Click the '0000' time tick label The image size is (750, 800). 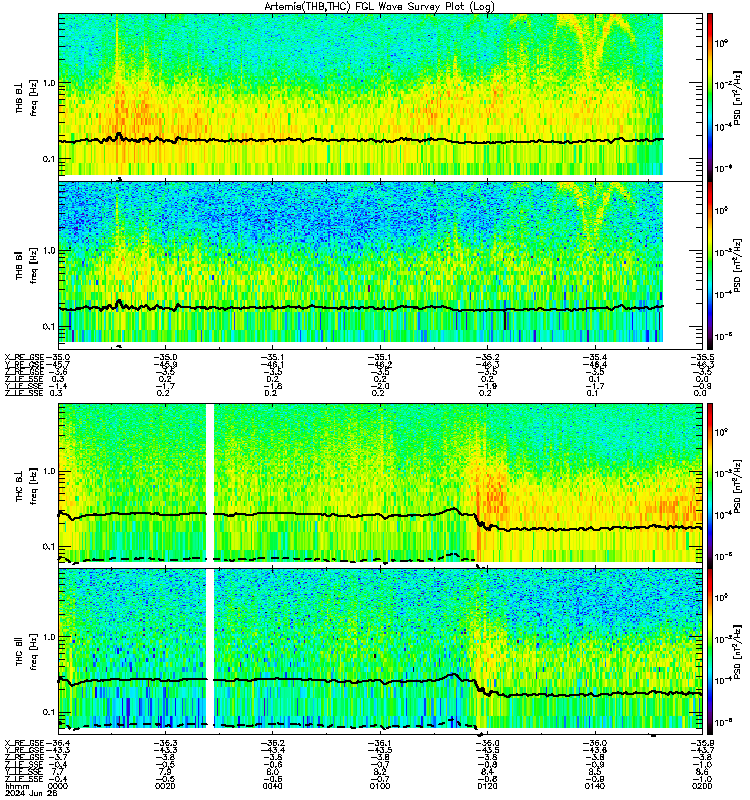(x=57, y=786)
